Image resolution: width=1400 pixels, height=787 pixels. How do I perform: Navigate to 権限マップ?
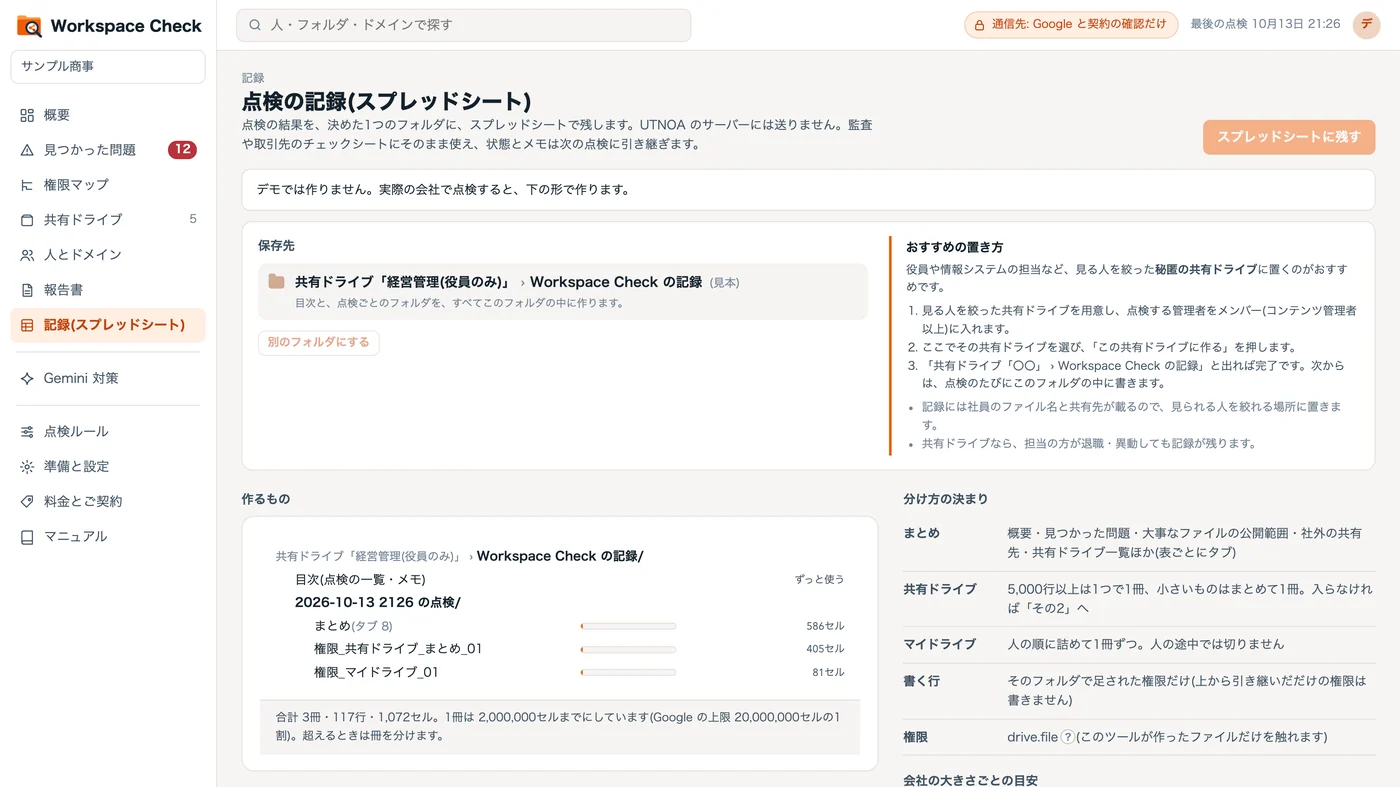pyautogui.click(x=108, y=185)
